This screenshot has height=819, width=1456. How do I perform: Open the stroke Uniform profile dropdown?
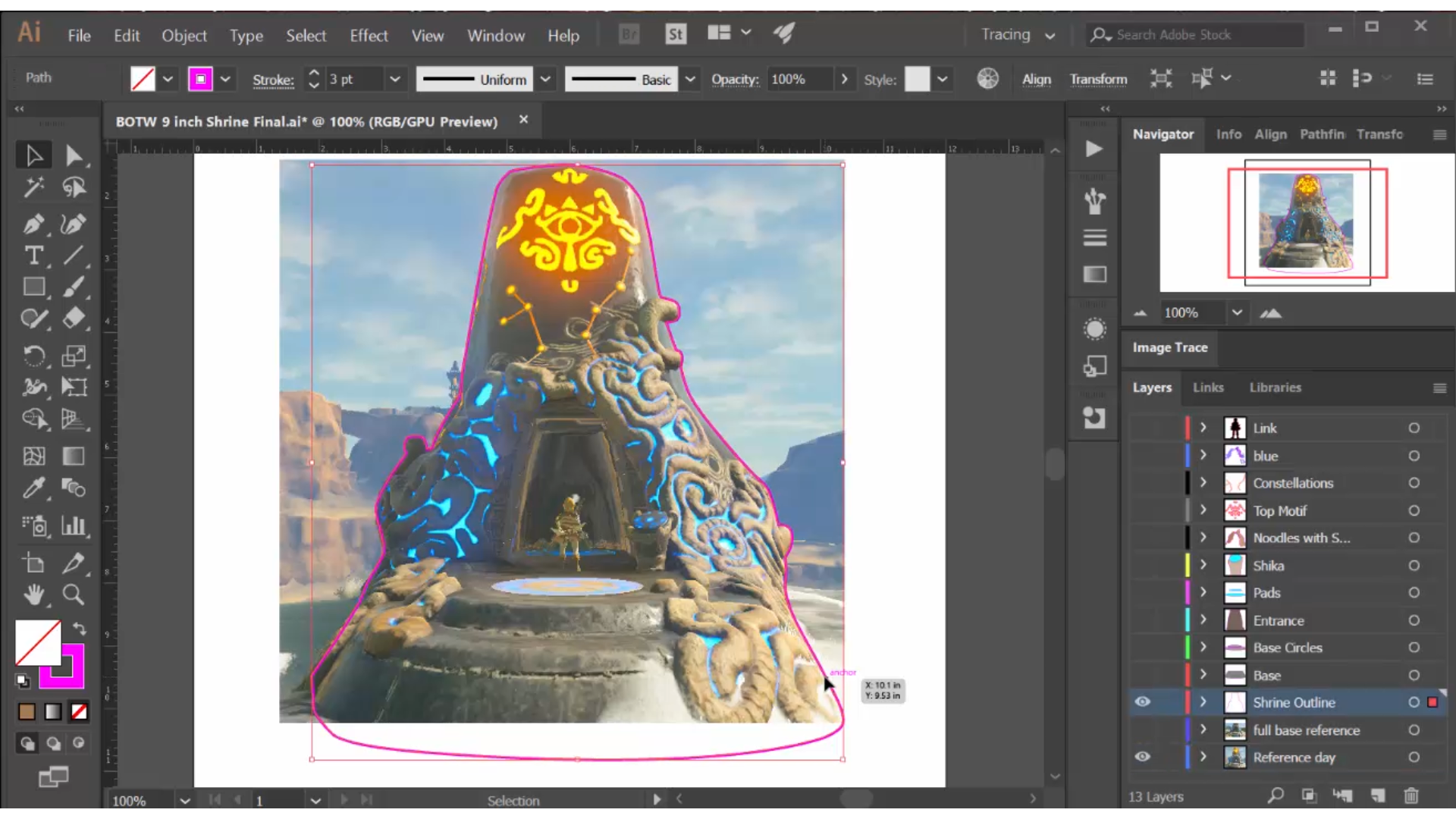pyautogui.click(x=545, y=79)
